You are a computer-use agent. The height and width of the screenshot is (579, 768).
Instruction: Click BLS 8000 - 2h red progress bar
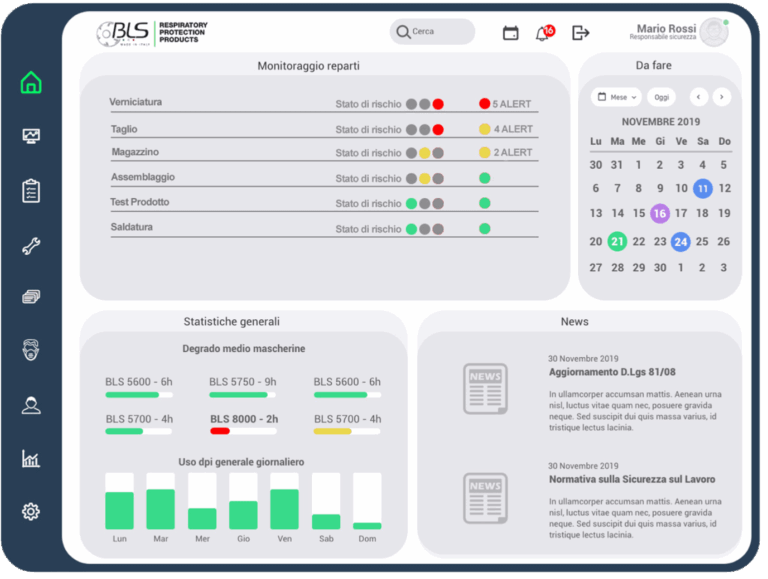coord(243,431)
